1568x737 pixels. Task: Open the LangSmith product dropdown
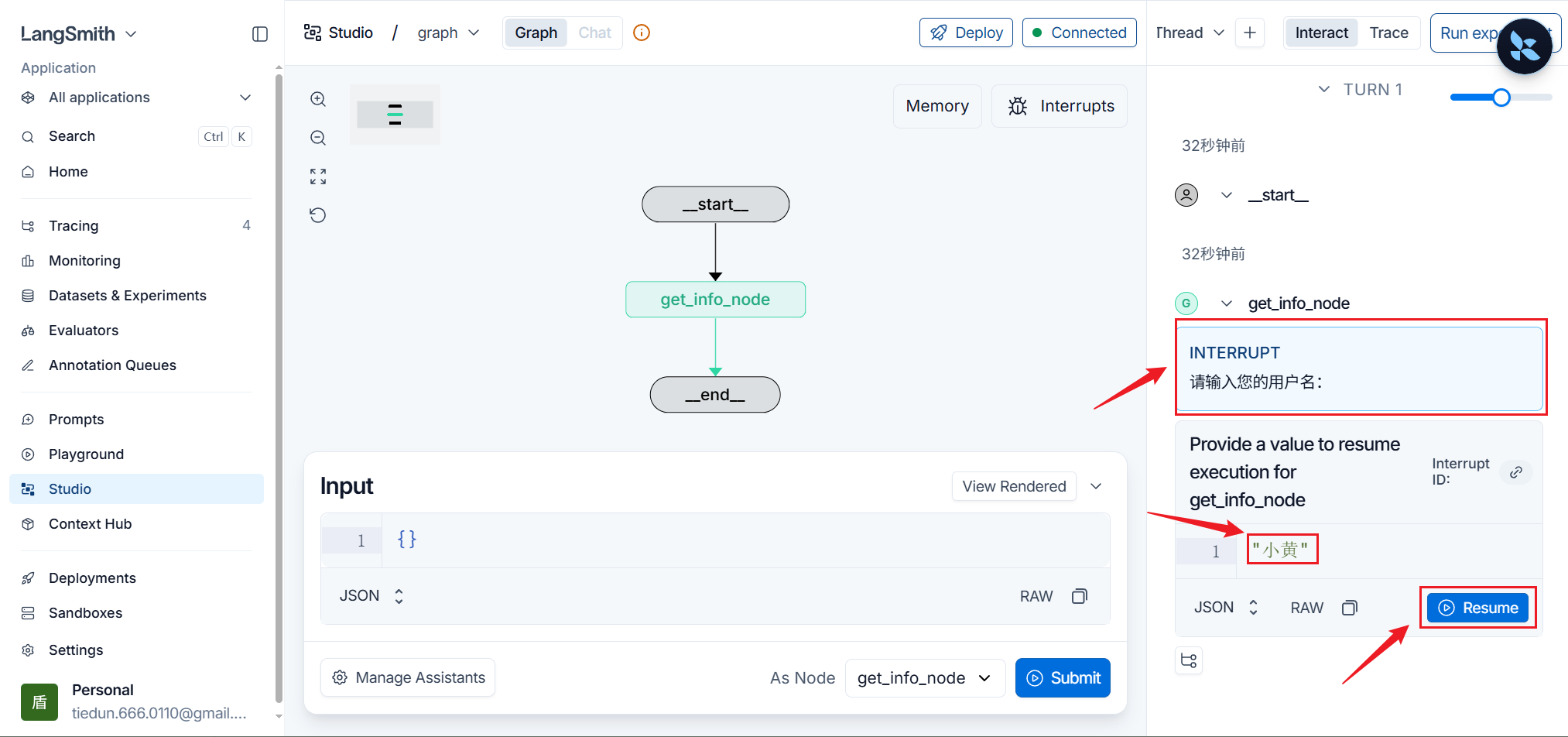[x=78, y=34]
